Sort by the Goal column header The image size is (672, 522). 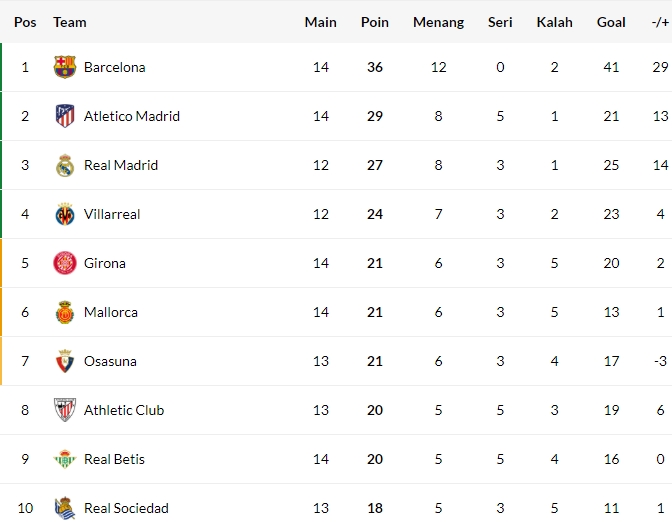point(611,22)
